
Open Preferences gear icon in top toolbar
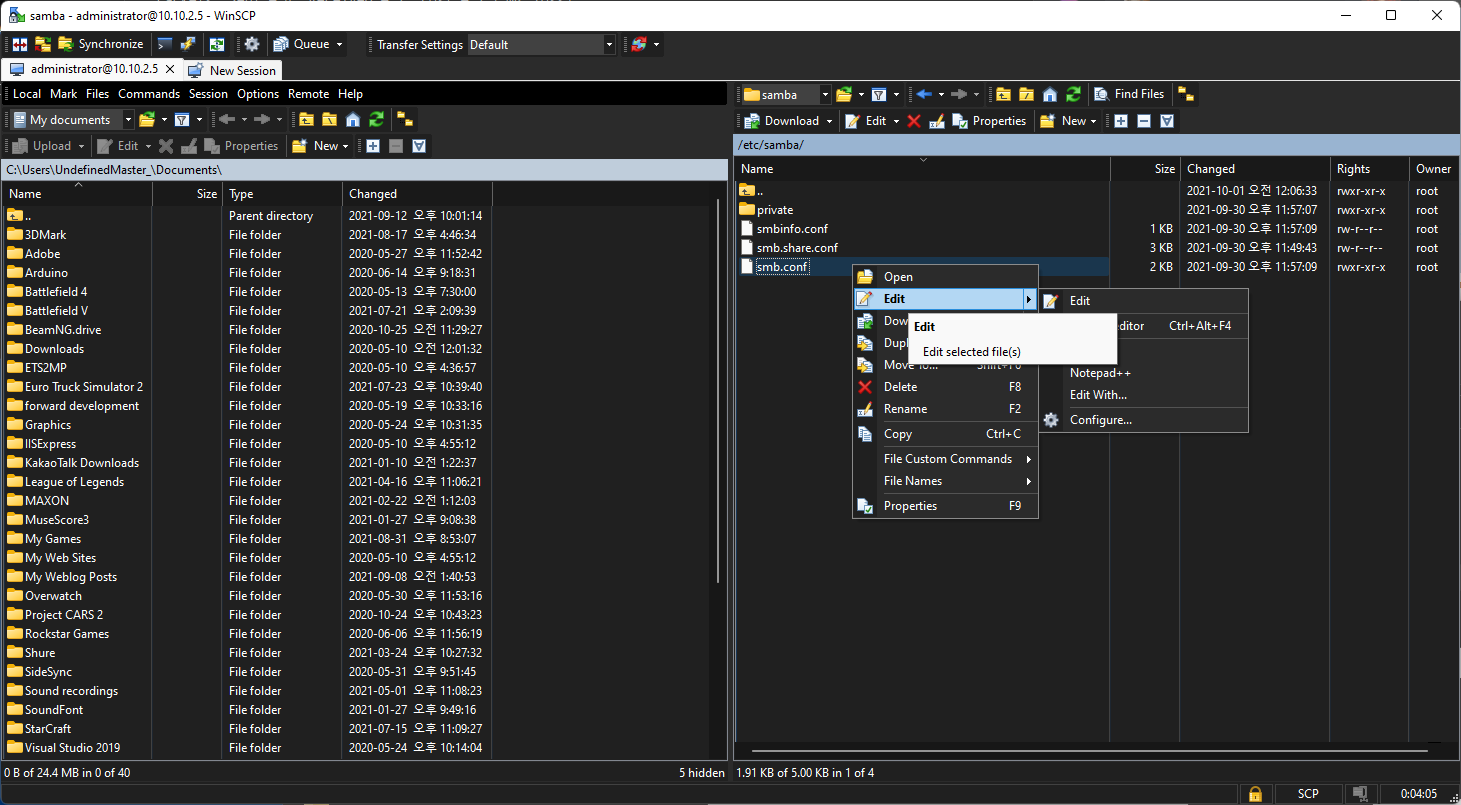[x=252, y=44]
